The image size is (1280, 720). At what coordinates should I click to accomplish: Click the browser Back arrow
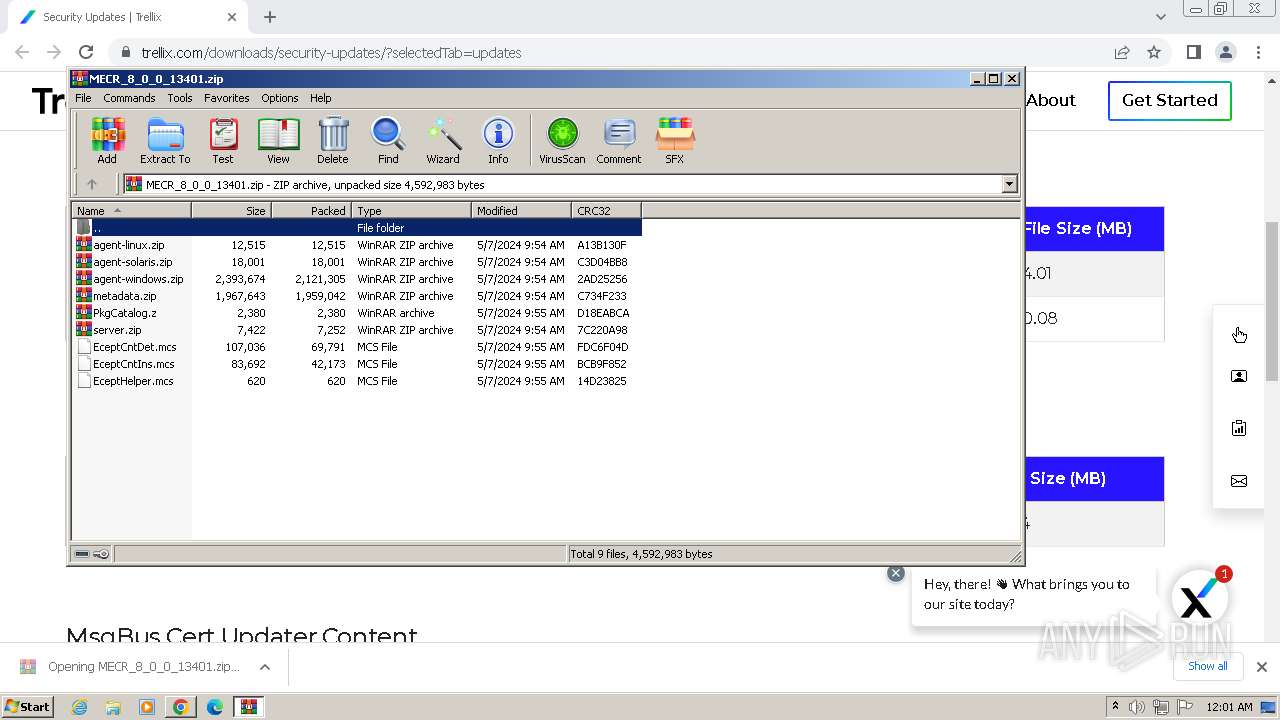[22, 52]
